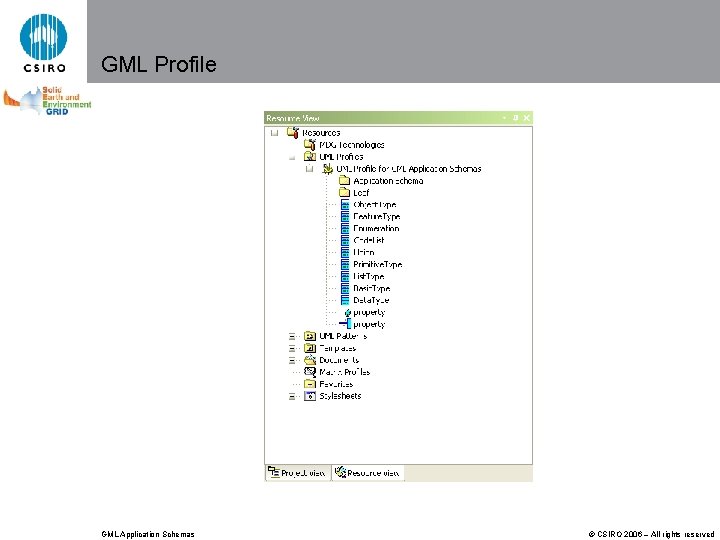Screen dimensions: 720x540
Task: Click the small attribute property icon
Action: click(x=348, y=313)
